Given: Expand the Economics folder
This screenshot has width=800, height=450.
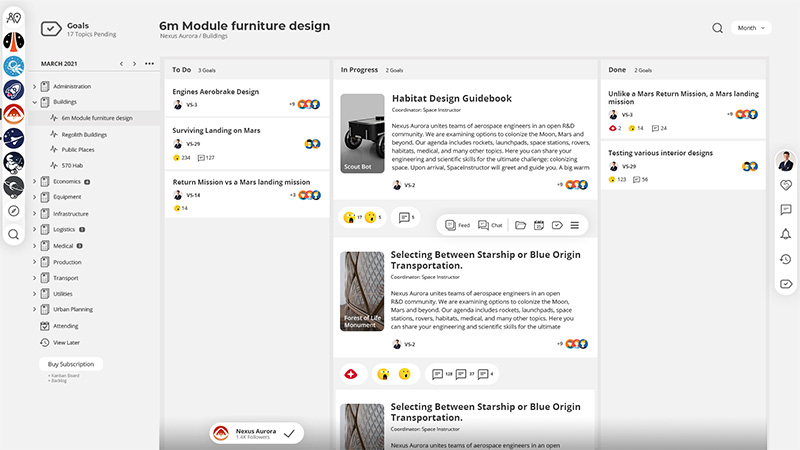Looking at the screenshot, I should pos(35,182).
